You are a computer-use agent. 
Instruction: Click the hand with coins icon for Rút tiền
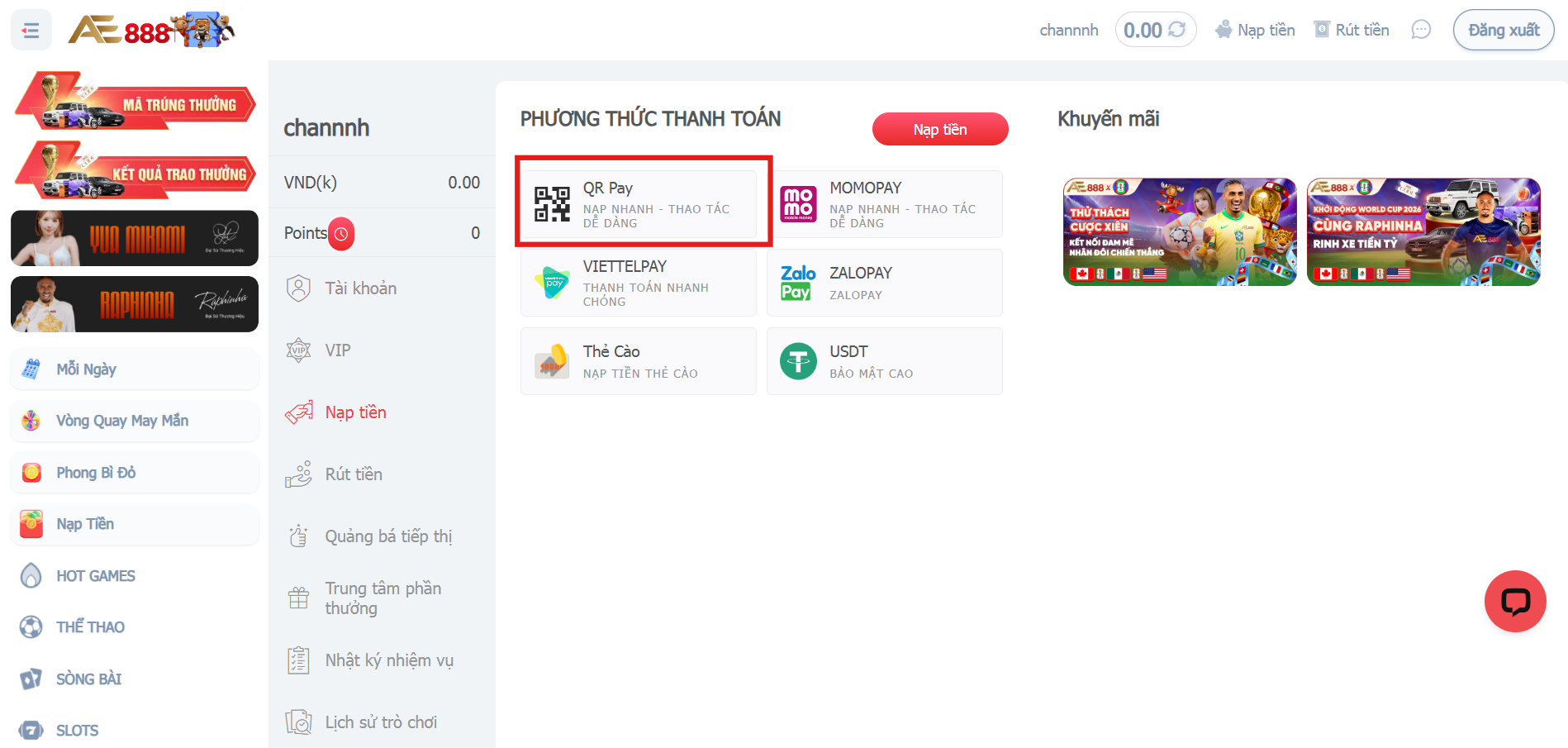tap(298, 474)
